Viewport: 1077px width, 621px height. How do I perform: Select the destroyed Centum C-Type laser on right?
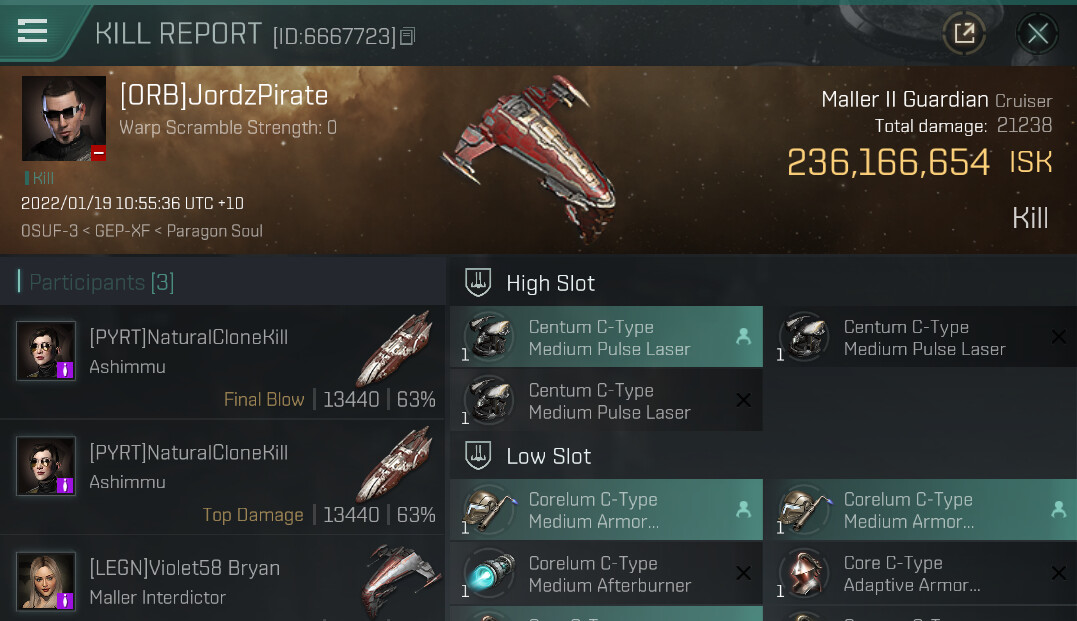click(x=923, y=337)
